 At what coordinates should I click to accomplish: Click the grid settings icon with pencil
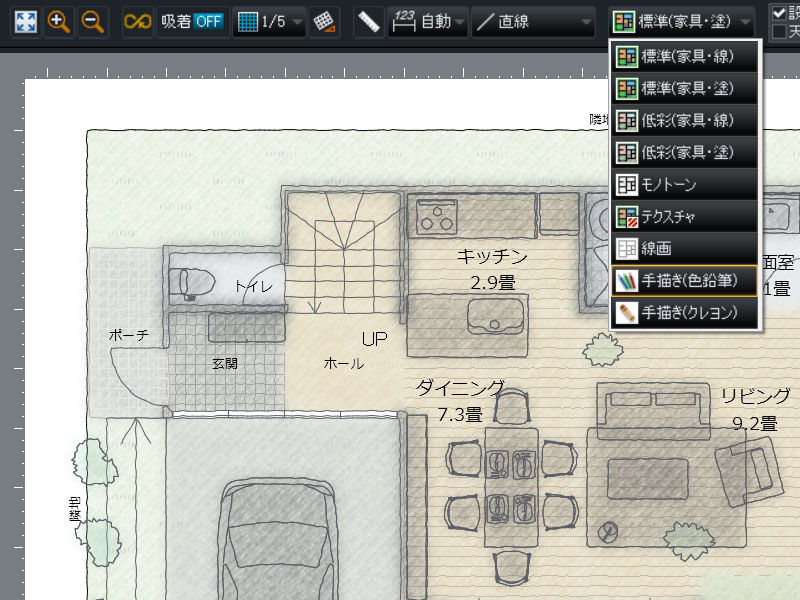[x=323, y=22]
